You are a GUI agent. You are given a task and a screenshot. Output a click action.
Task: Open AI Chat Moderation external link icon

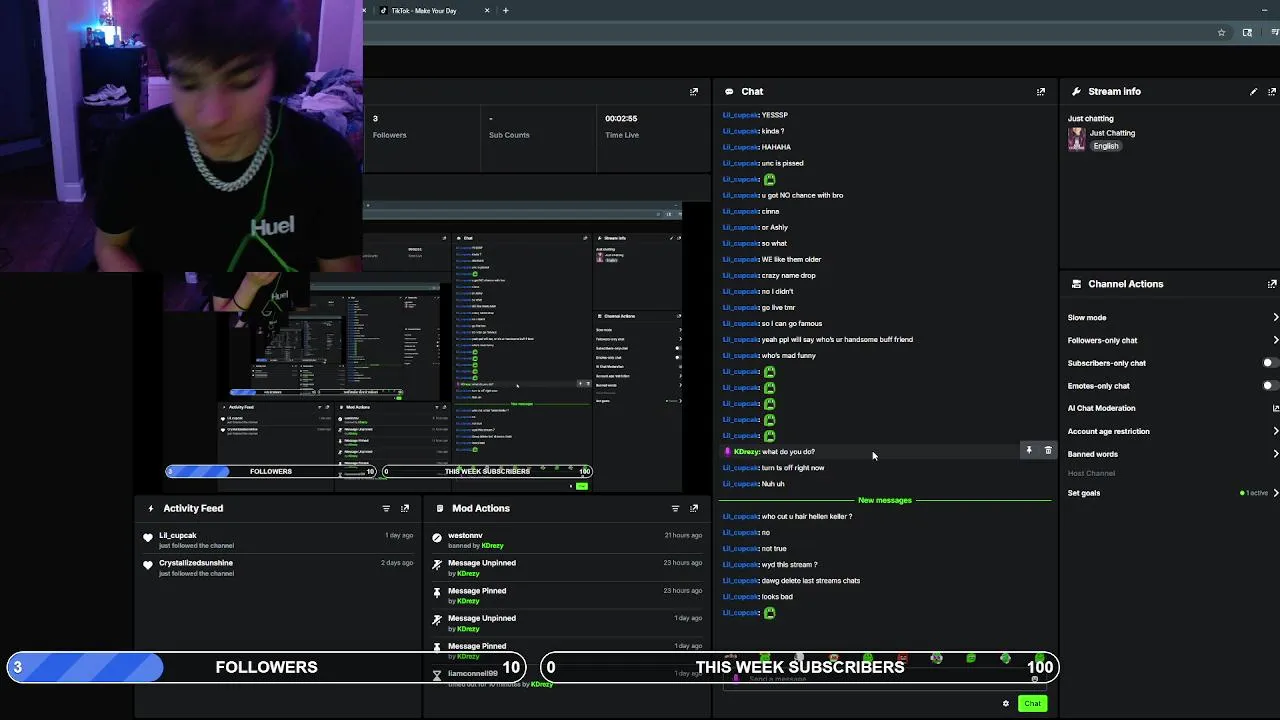(x=1275, y=408)
